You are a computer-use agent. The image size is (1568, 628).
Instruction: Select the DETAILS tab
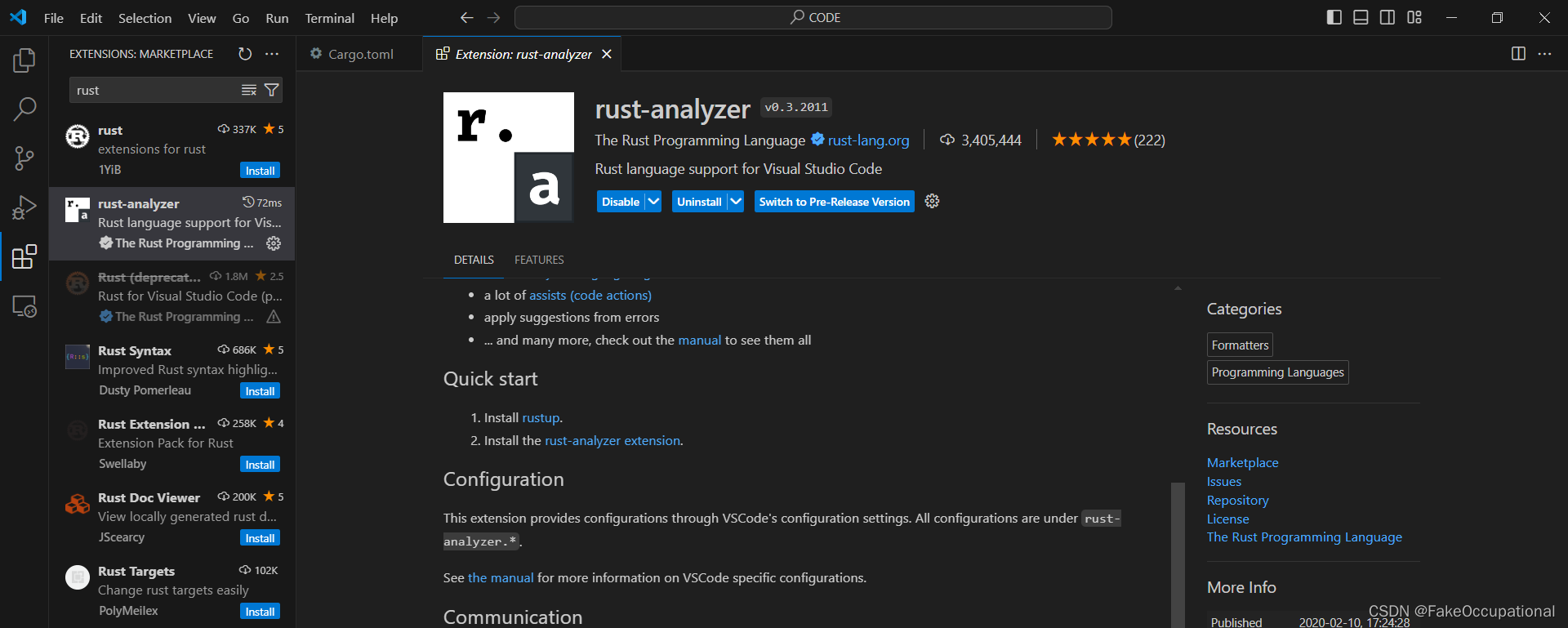coord(474,260)
